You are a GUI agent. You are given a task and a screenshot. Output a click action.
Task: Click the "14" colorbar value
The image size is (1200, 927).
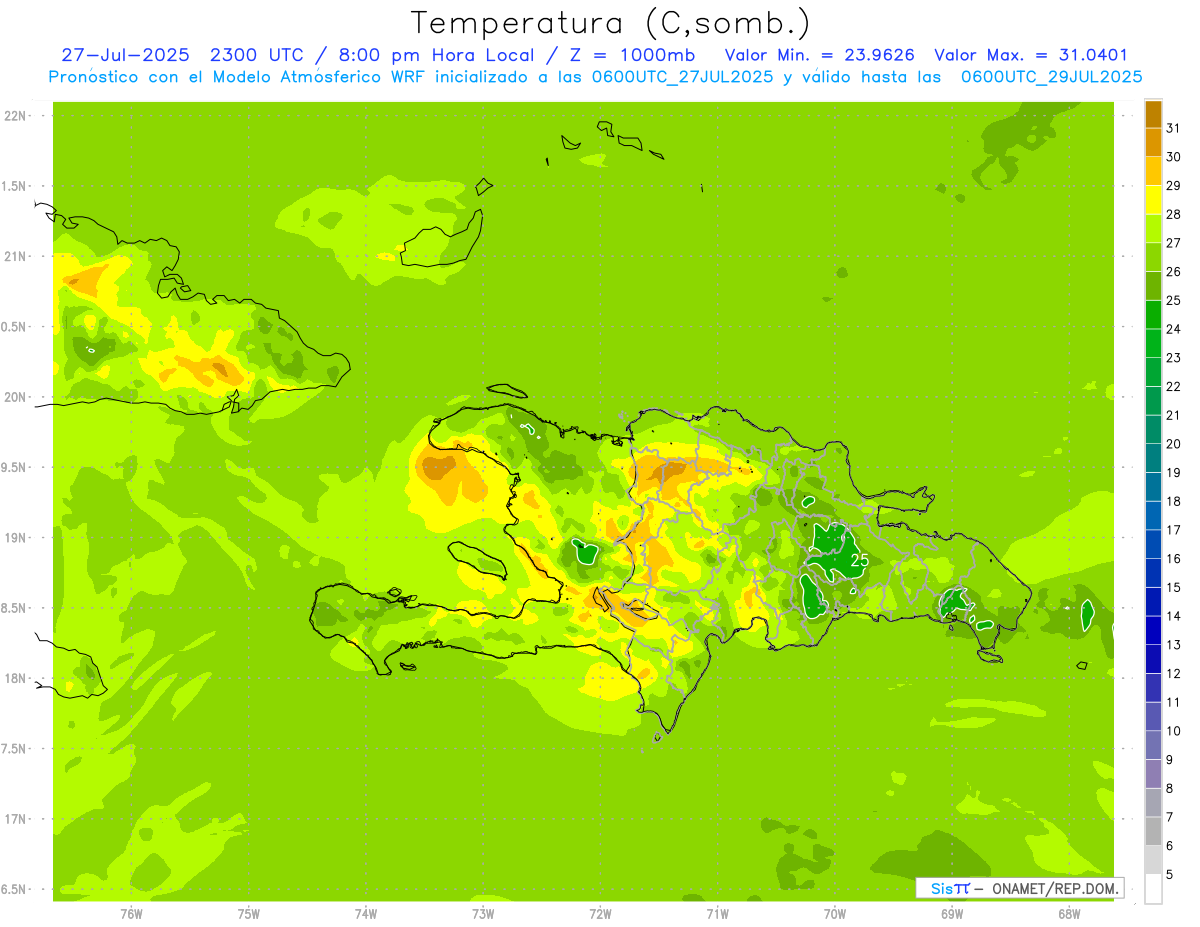(x=1175, y=616)
